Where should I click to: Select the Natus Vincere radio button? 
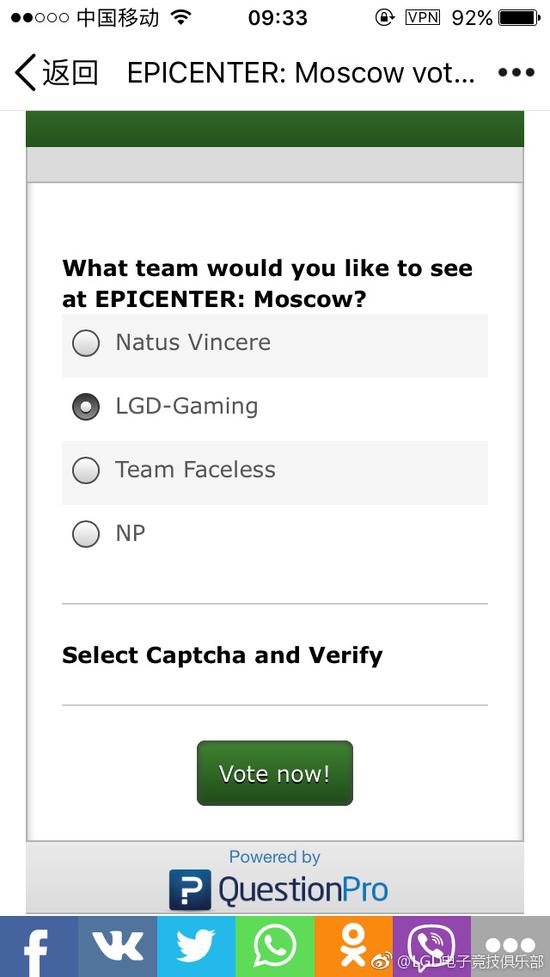pyautogui.click(x=86, y=343)
